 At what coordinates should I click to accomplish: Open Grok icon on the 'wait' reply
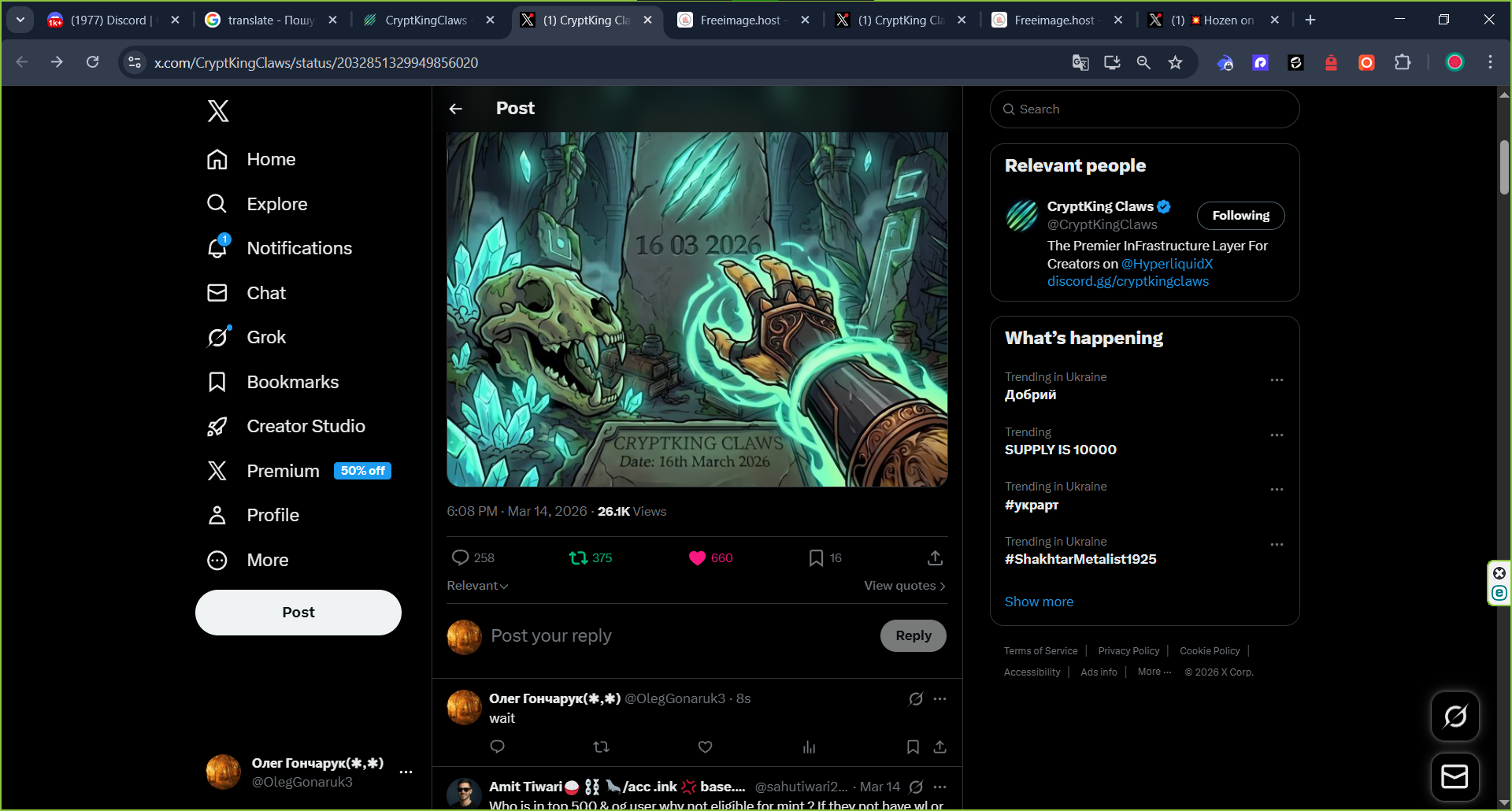click(916, 698)
